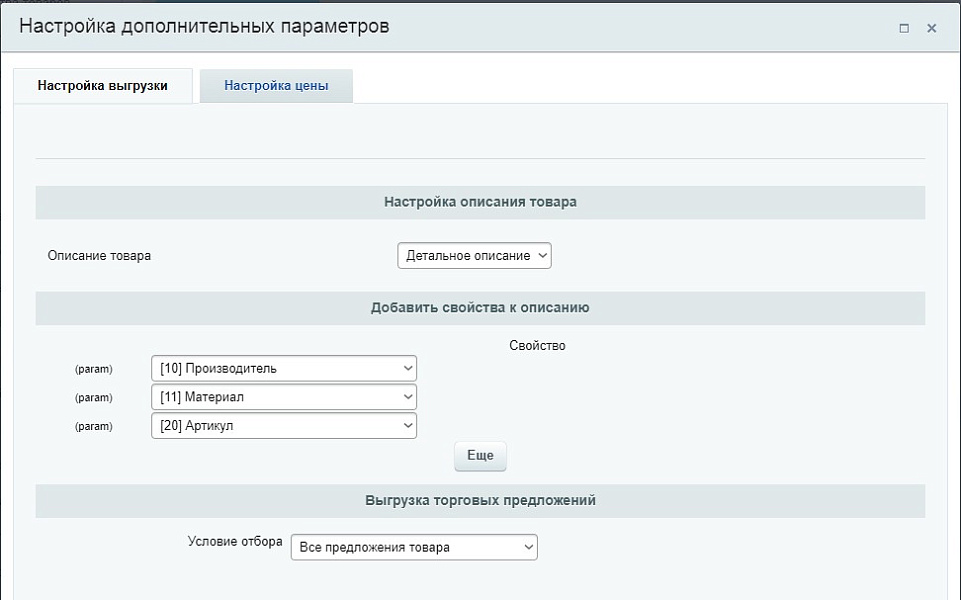Click the first "(param)" row label
The width and height of the screenshot is (961, 600).
95,368
